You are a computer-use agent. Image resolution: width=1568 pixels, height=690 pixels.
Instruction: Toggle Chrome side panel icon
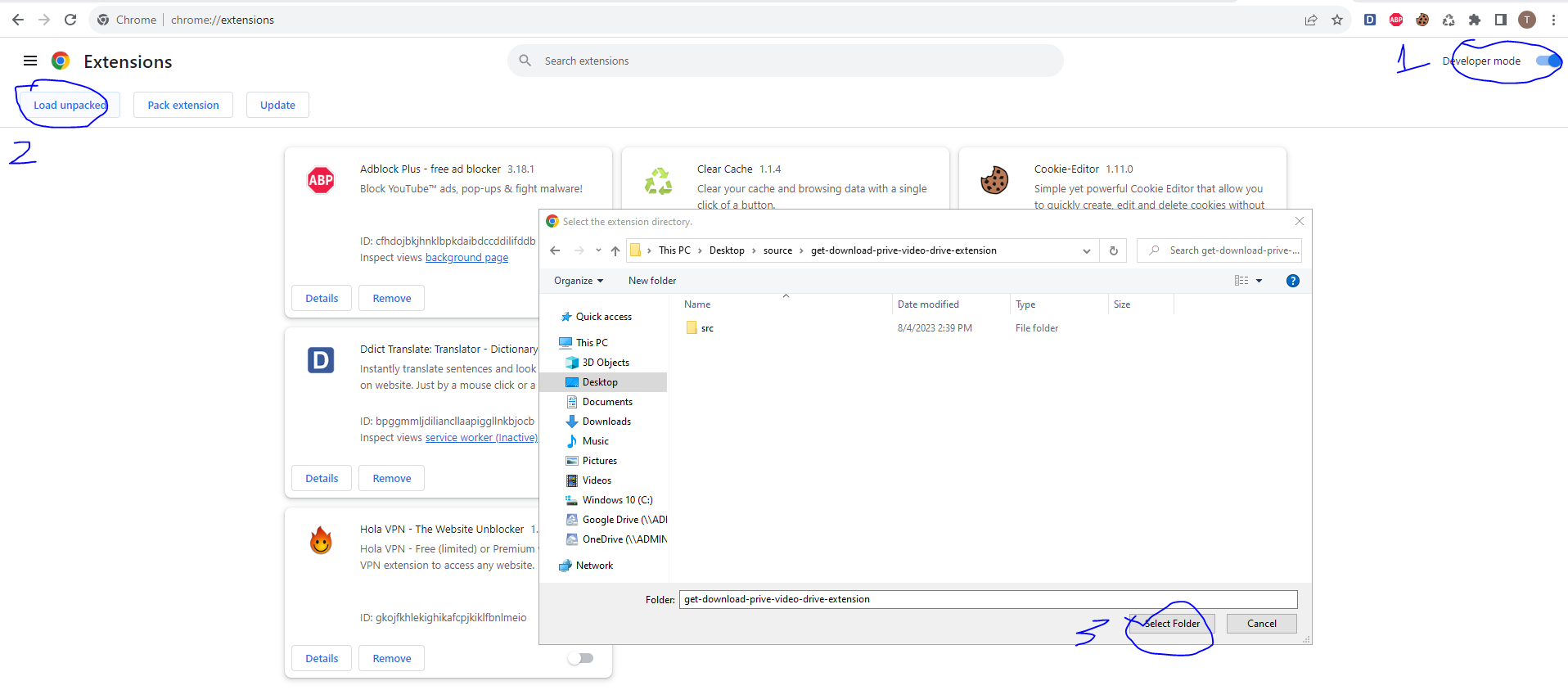click(1501, 20)
